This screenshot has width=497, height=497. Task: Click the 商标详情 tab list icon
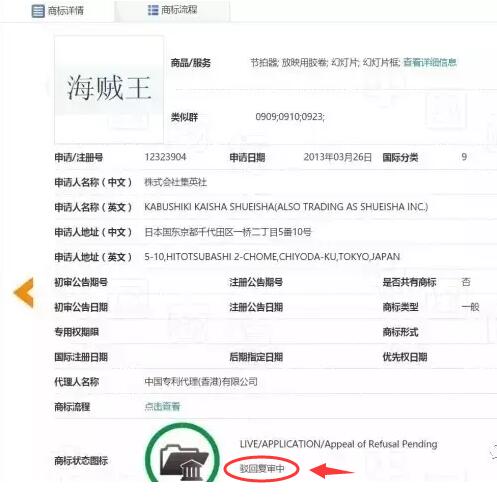click(38, 11)
